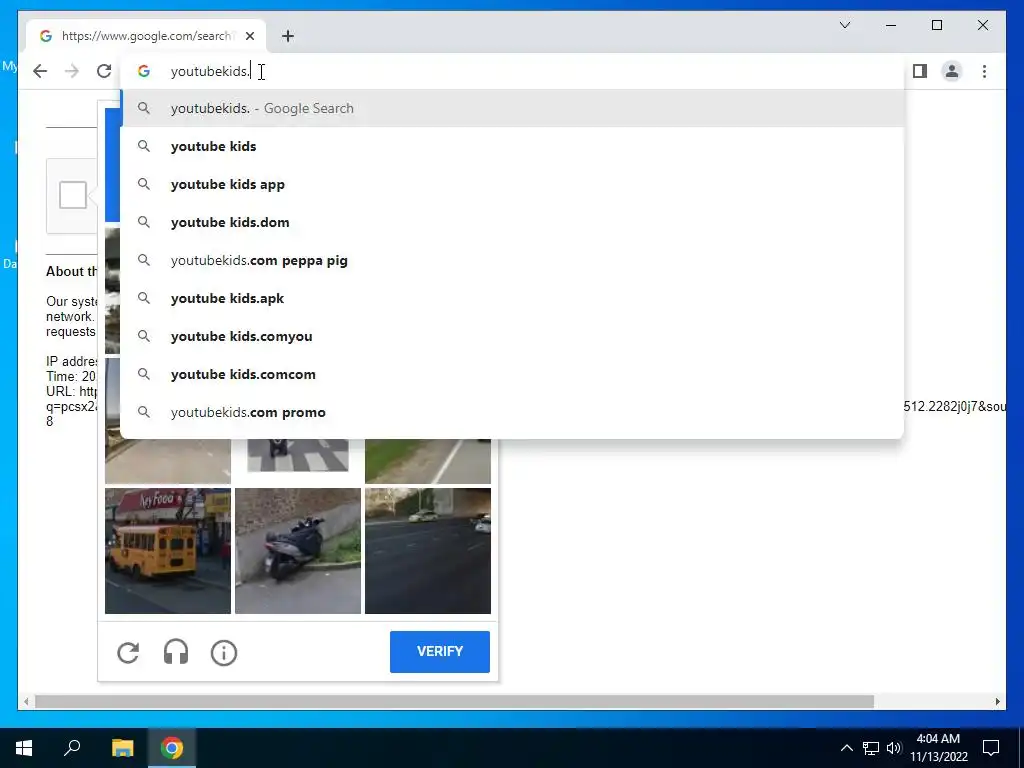Open the Chrome profile avatar
Viewport: 1024px width, 768px height.
click(x=952, y=71)
